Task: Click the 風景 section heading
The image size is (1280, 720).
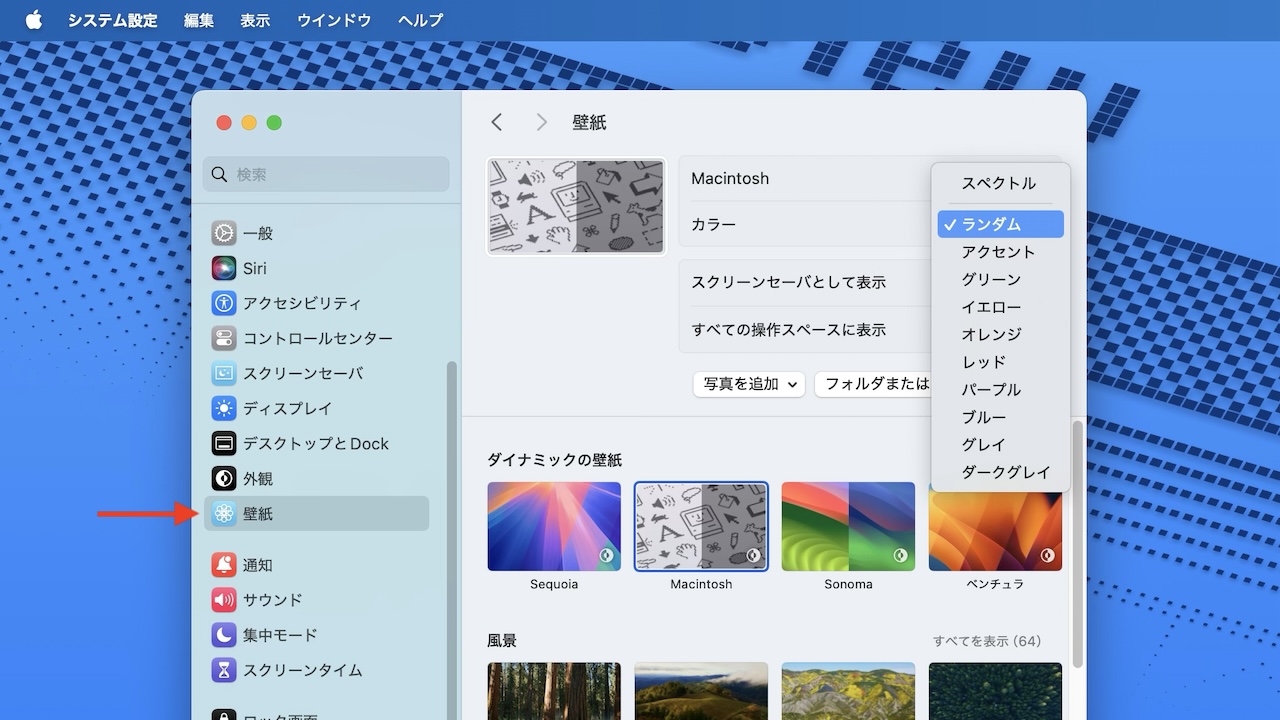Action: [x=502, y=641]
